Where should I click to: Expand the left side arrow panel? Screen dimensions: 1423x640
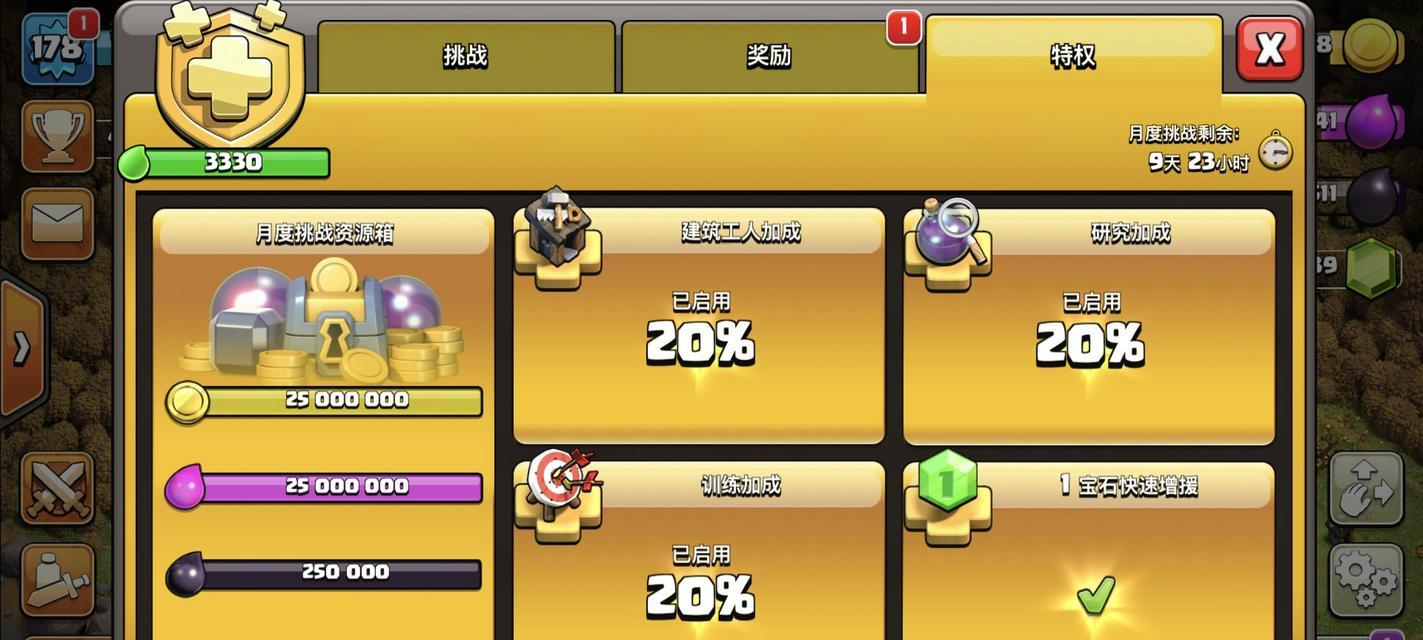pyautogui.click(x=22, y=346)
